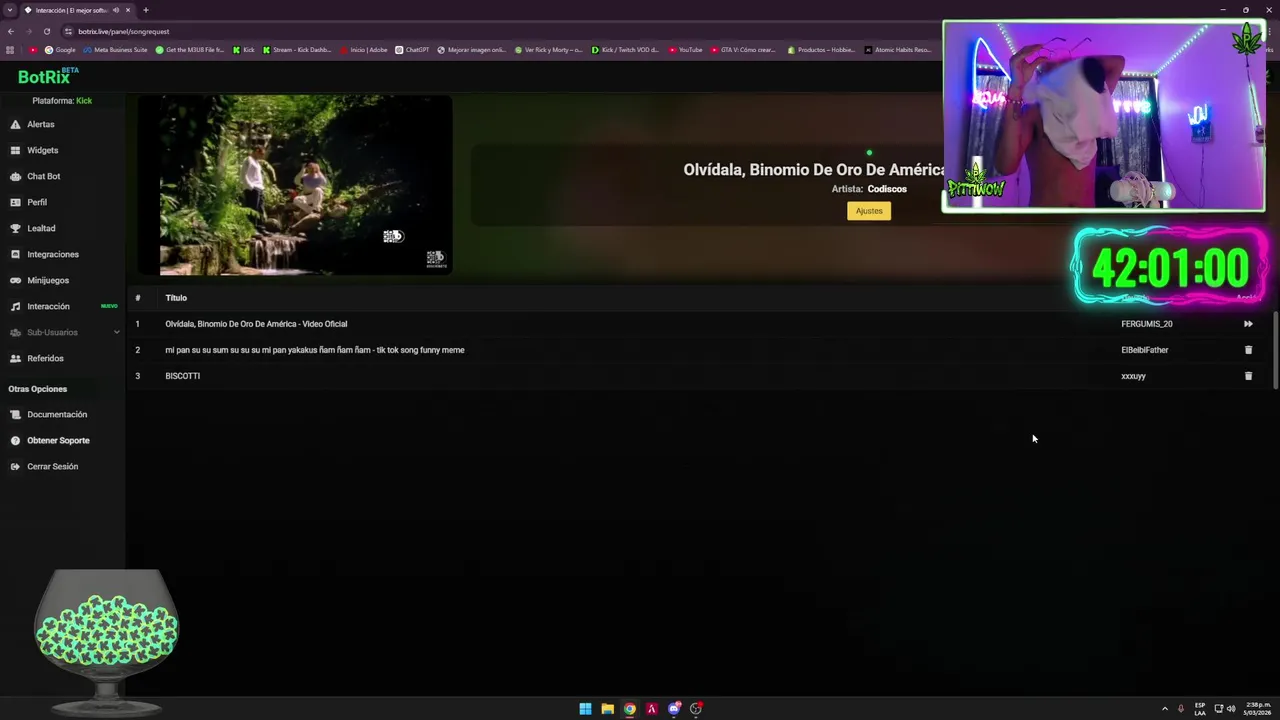Open Mejorar imagen online bookmark
The width and height of the screenshot is (1280, 720).
472,50
